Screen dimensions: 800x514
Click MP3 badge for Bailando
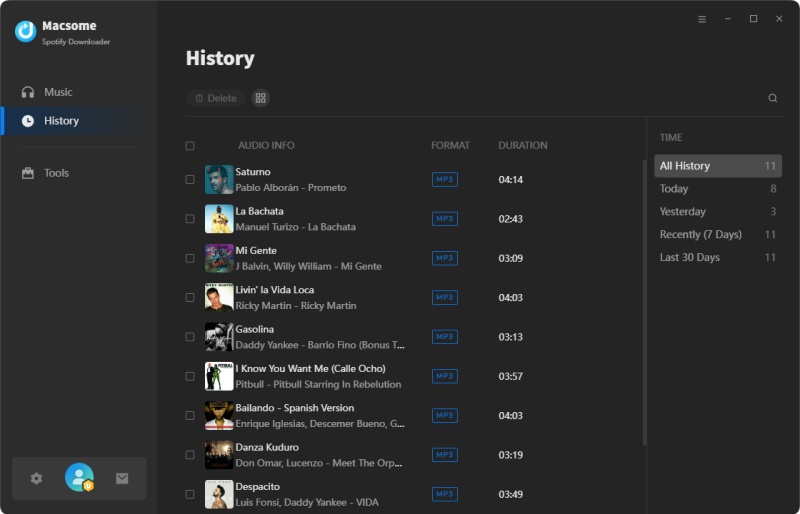point(444,415)
